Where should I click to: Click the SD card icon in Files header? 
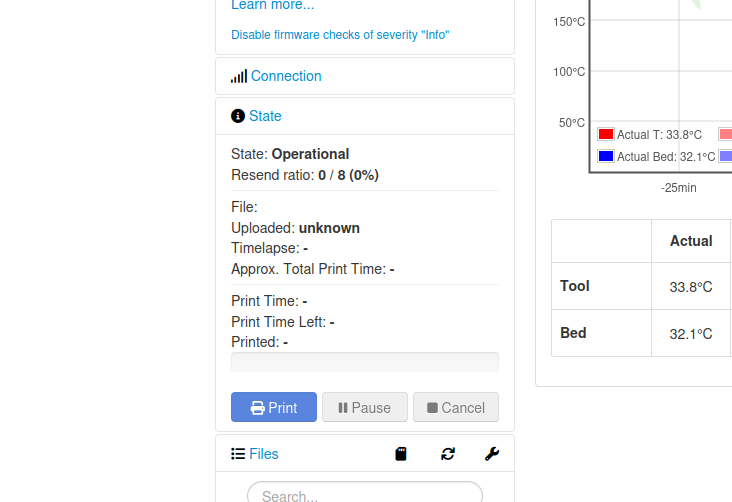(401, 454)
